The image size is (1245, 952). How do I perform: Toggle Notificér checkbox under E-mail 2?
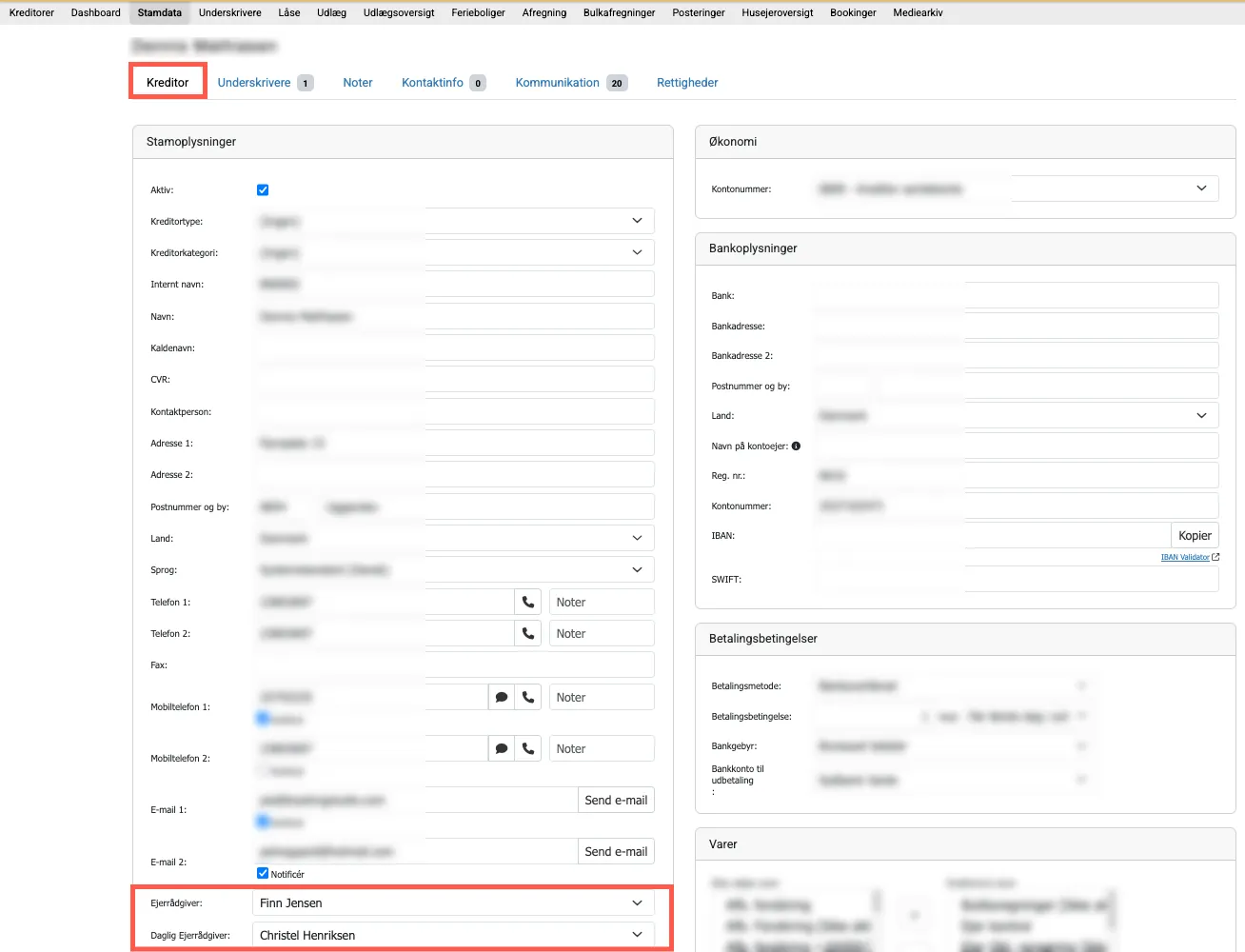point(263,873)
